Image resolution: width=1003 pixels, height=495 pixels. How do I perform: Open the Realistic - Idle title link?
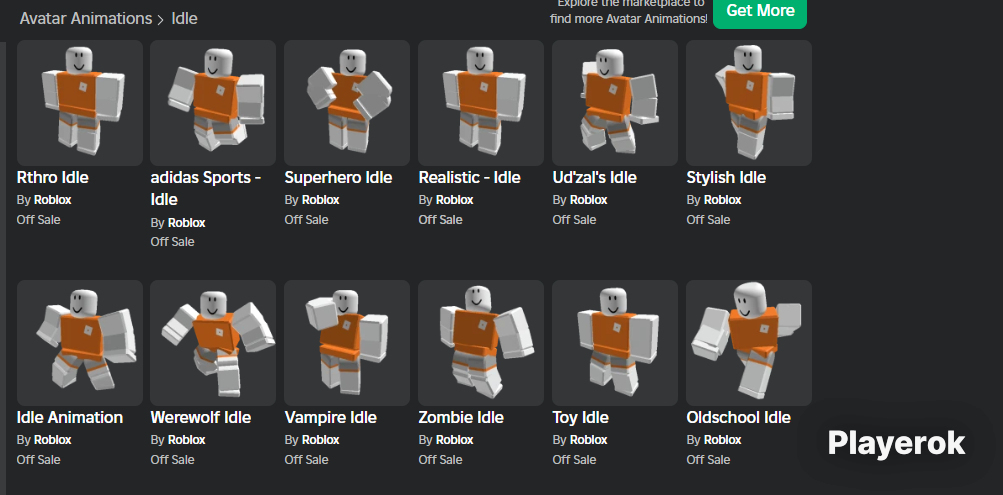tap(470, 177)
